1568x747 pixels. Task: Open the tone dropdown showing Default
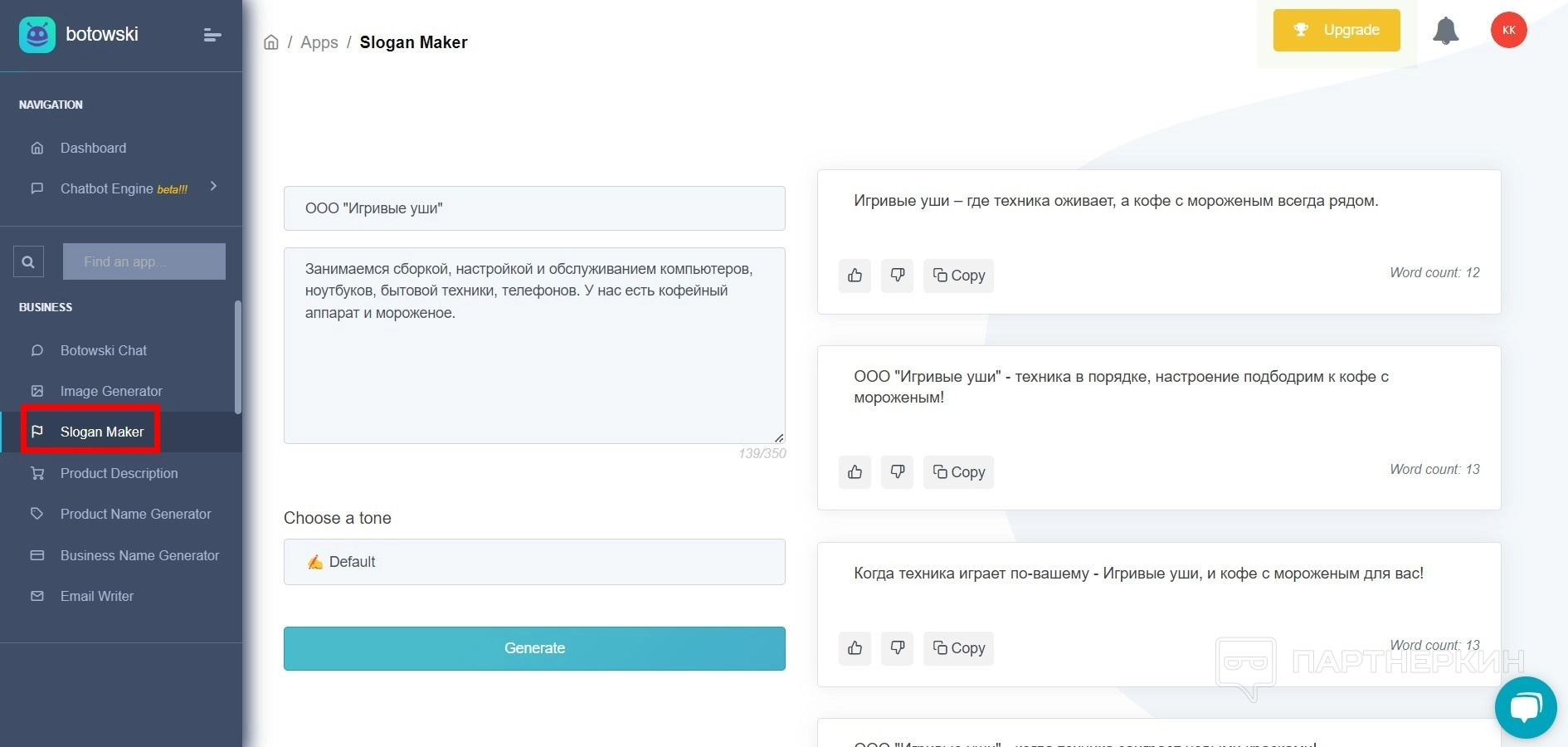534,562
